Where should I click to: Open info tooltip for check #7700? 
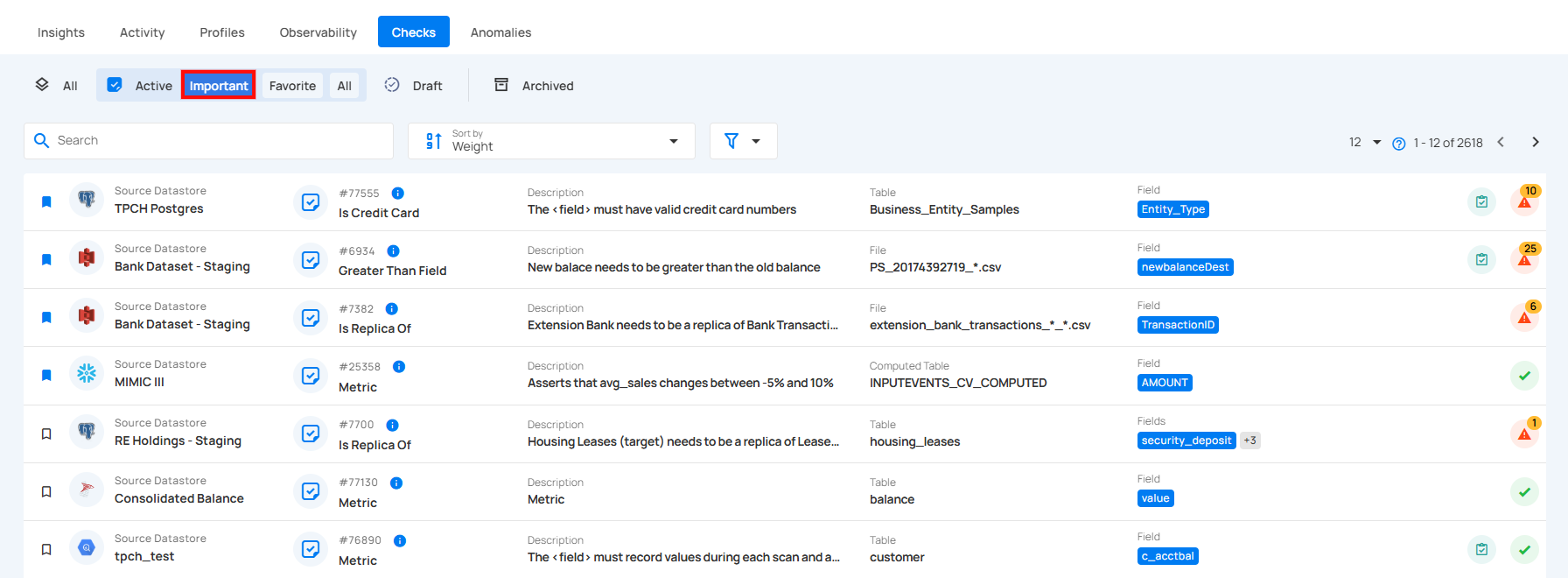pos(392,425)
